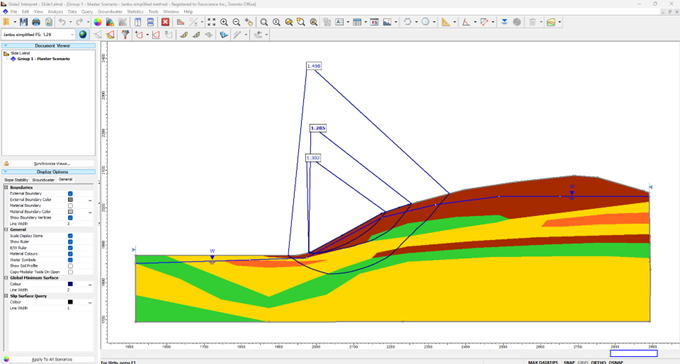Click the Redo arrow icon
The height and width of the screenshot is (364, 680).
point(79,22)
